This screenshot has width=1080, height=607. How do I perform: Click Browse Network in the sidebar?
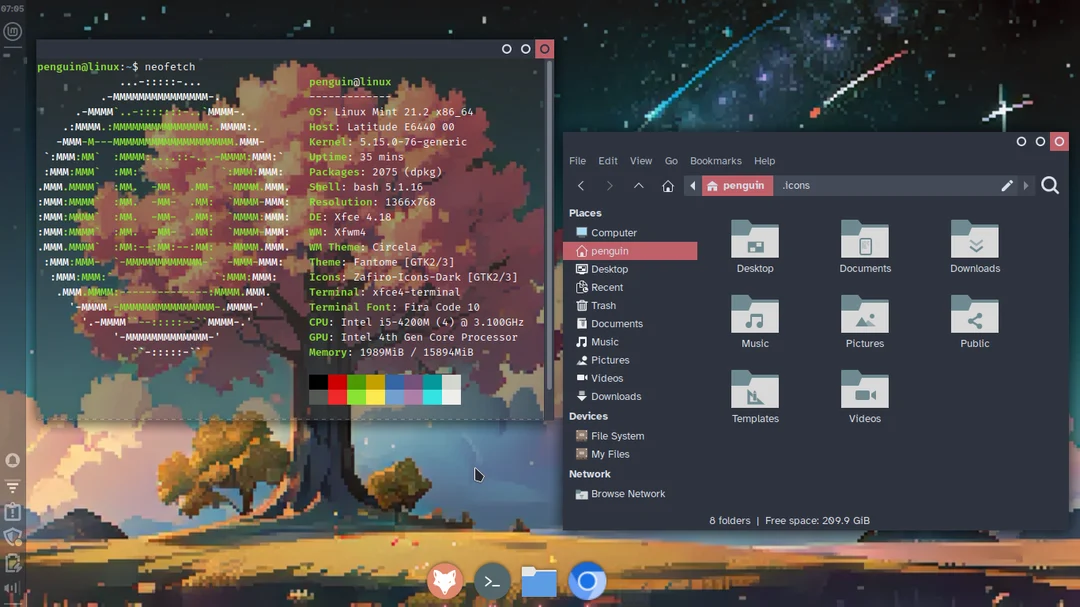click(628, 493)
